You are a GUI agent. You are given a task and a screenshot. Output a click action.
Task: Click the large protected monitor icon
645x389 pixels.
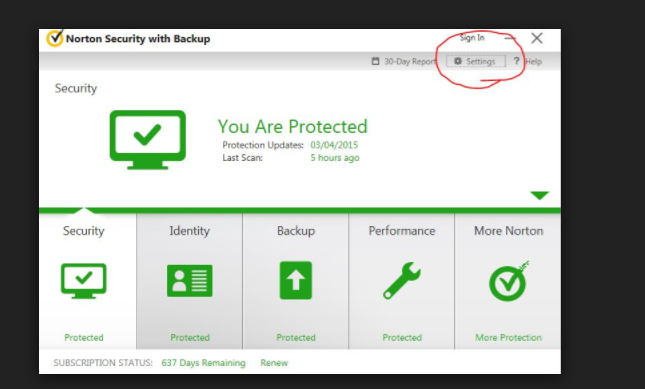coord(148,140)
